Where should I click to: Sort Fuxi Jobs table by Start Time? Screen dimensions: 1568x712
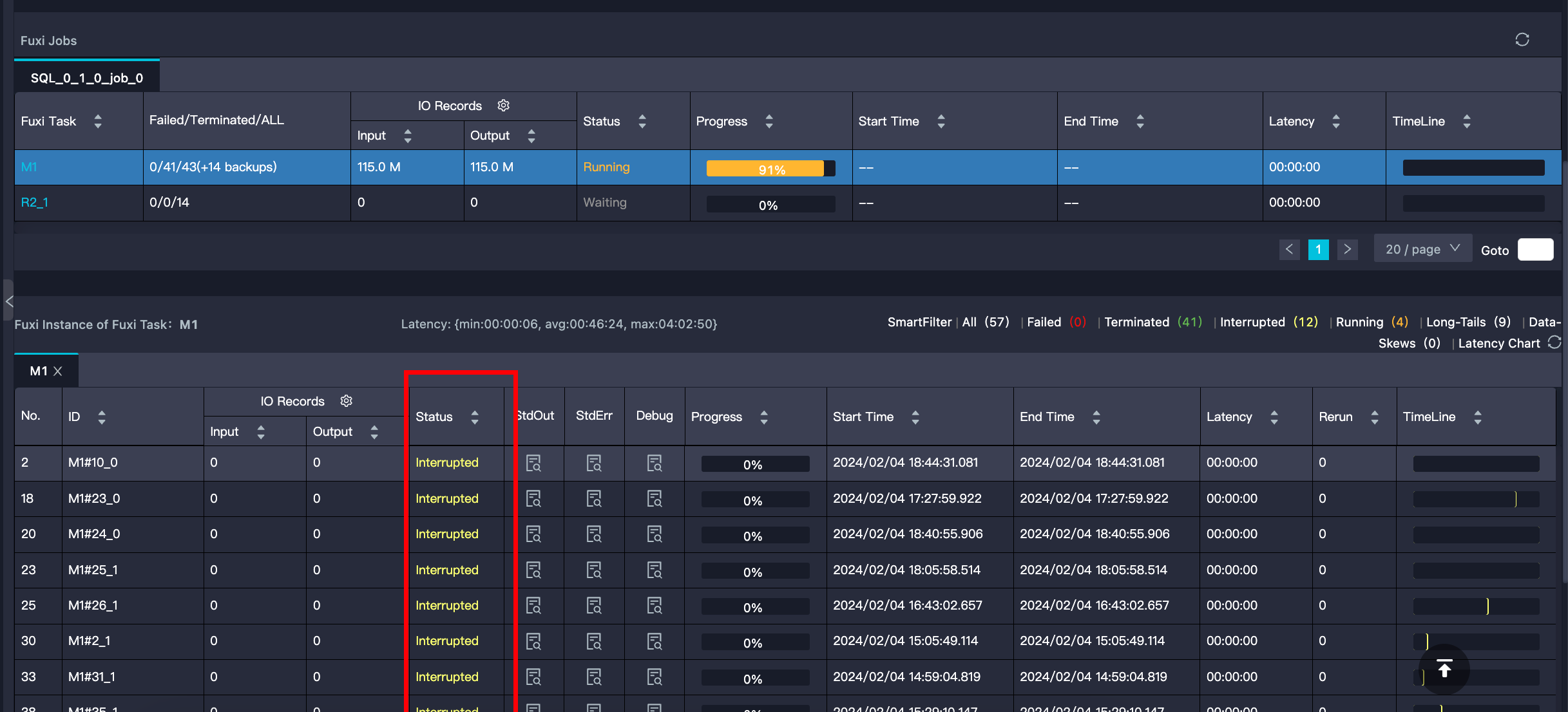click(941, 121)
